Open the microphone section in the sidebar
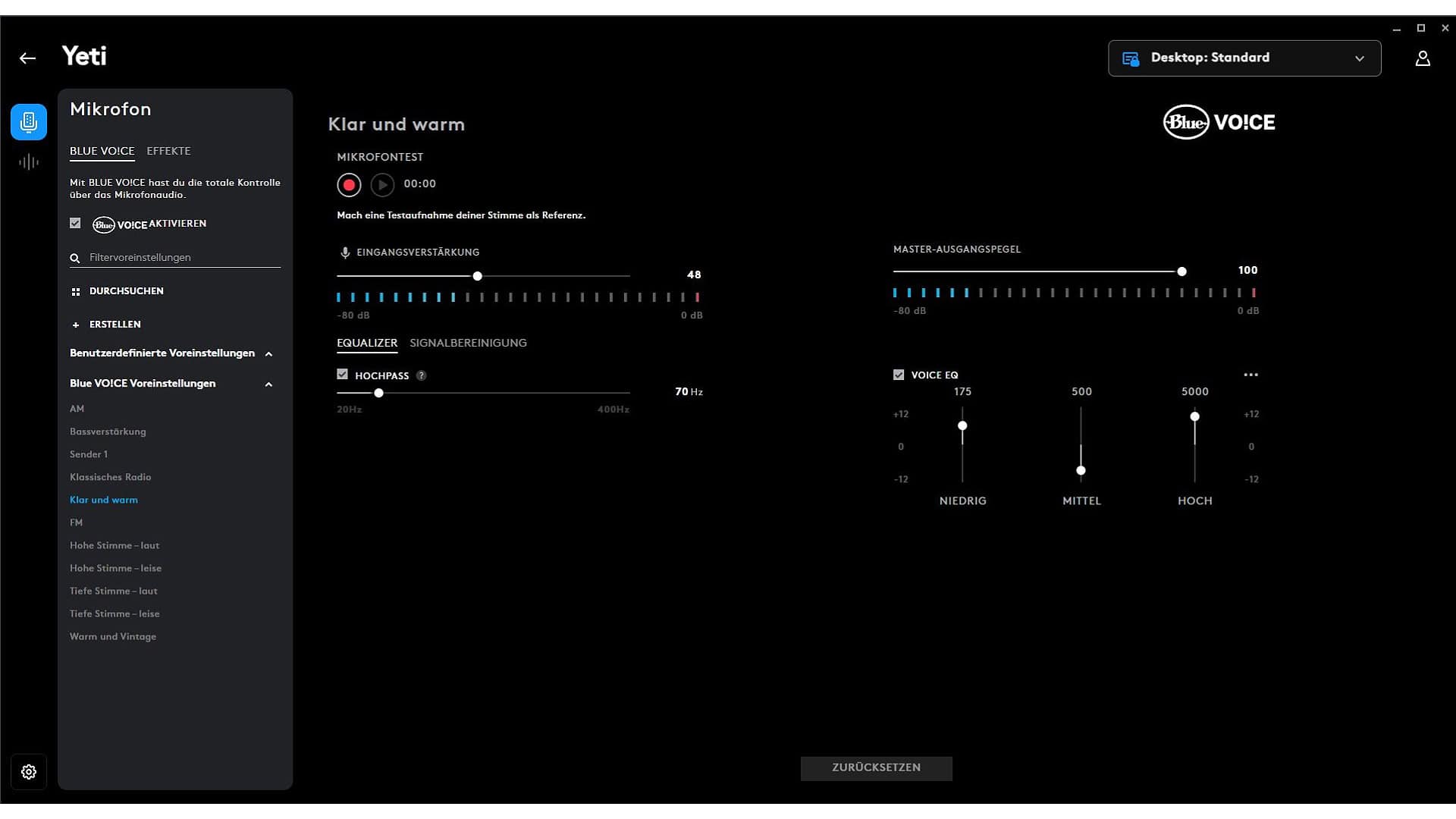 tap(29, 122)
